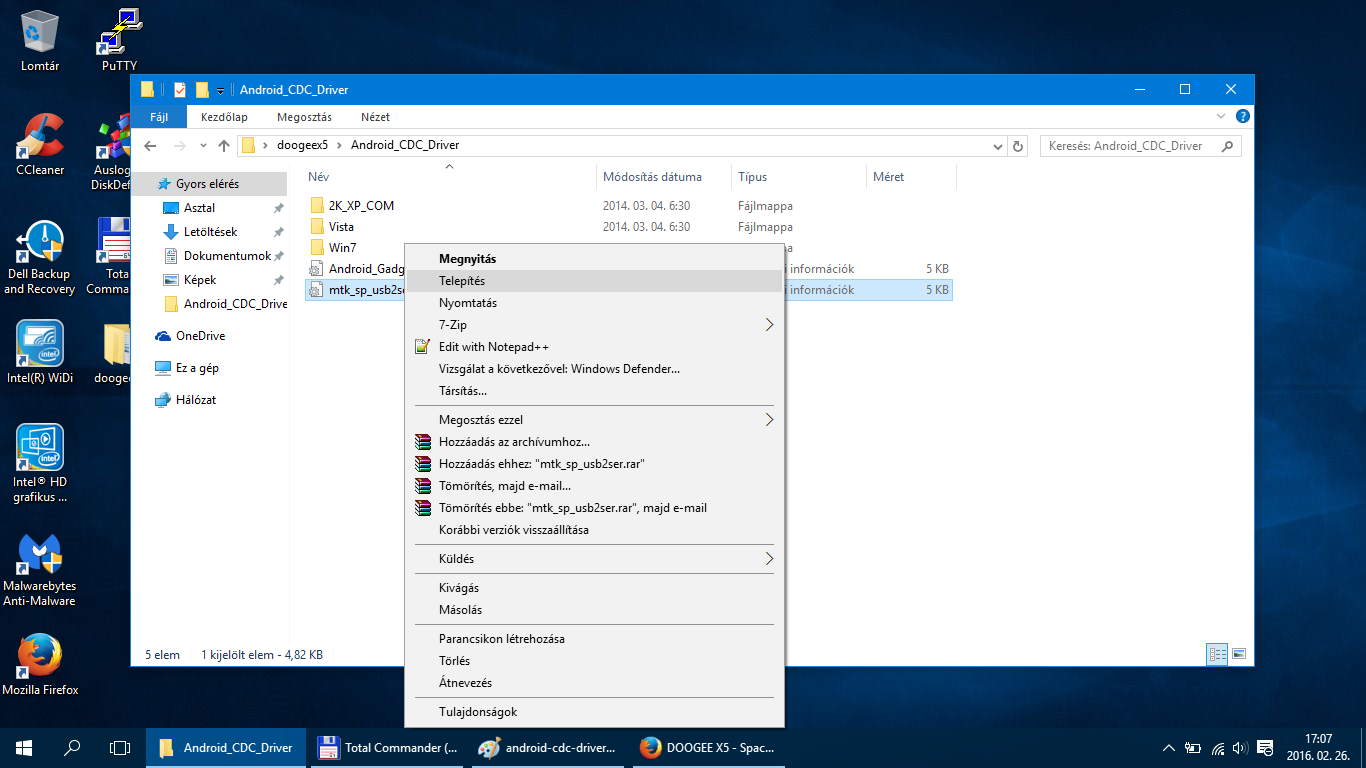Switch to large thumbnails view icon
The image size is (1366, 768).
[1239, 655]
